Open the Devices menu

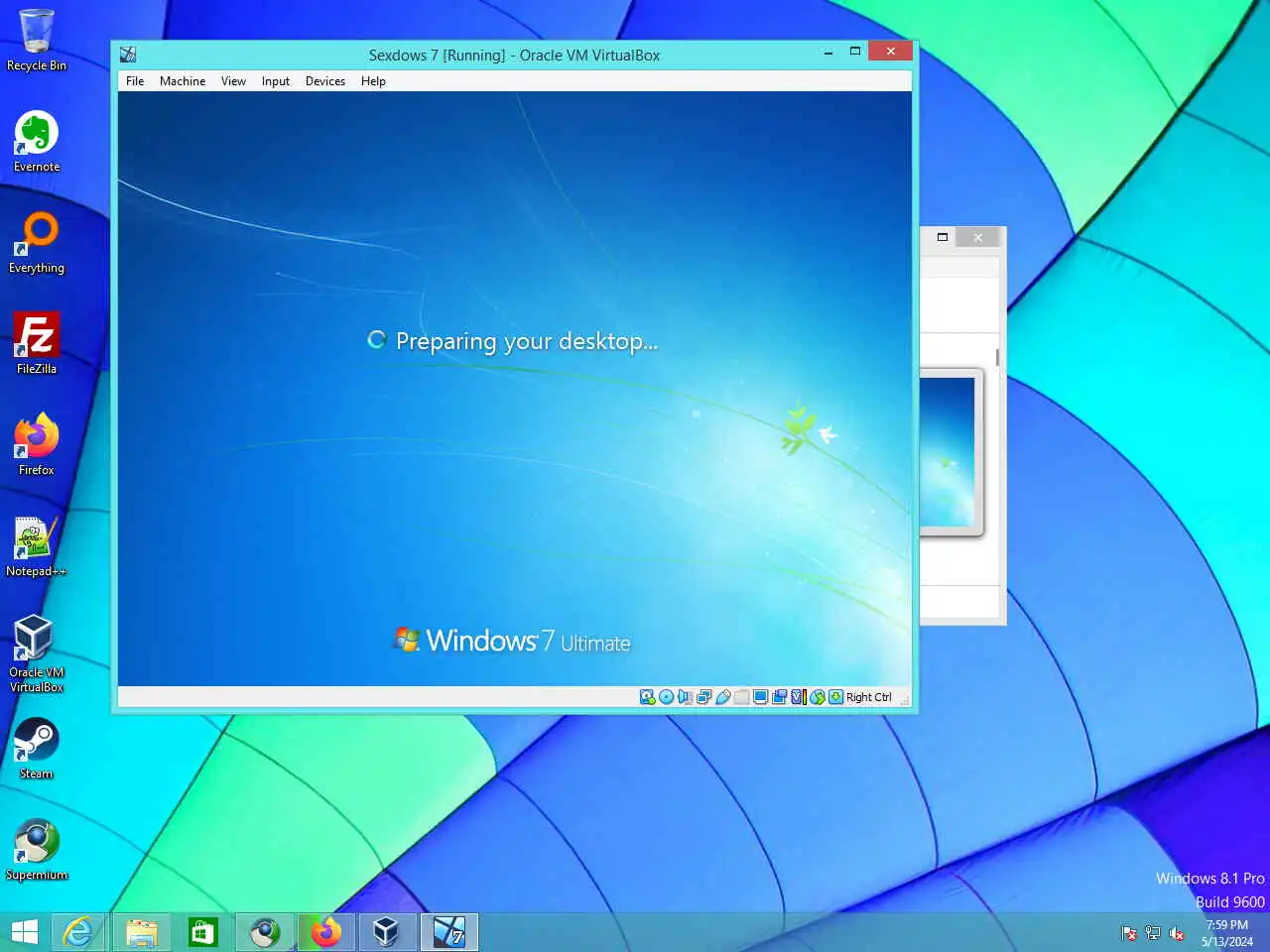[325, 81]
